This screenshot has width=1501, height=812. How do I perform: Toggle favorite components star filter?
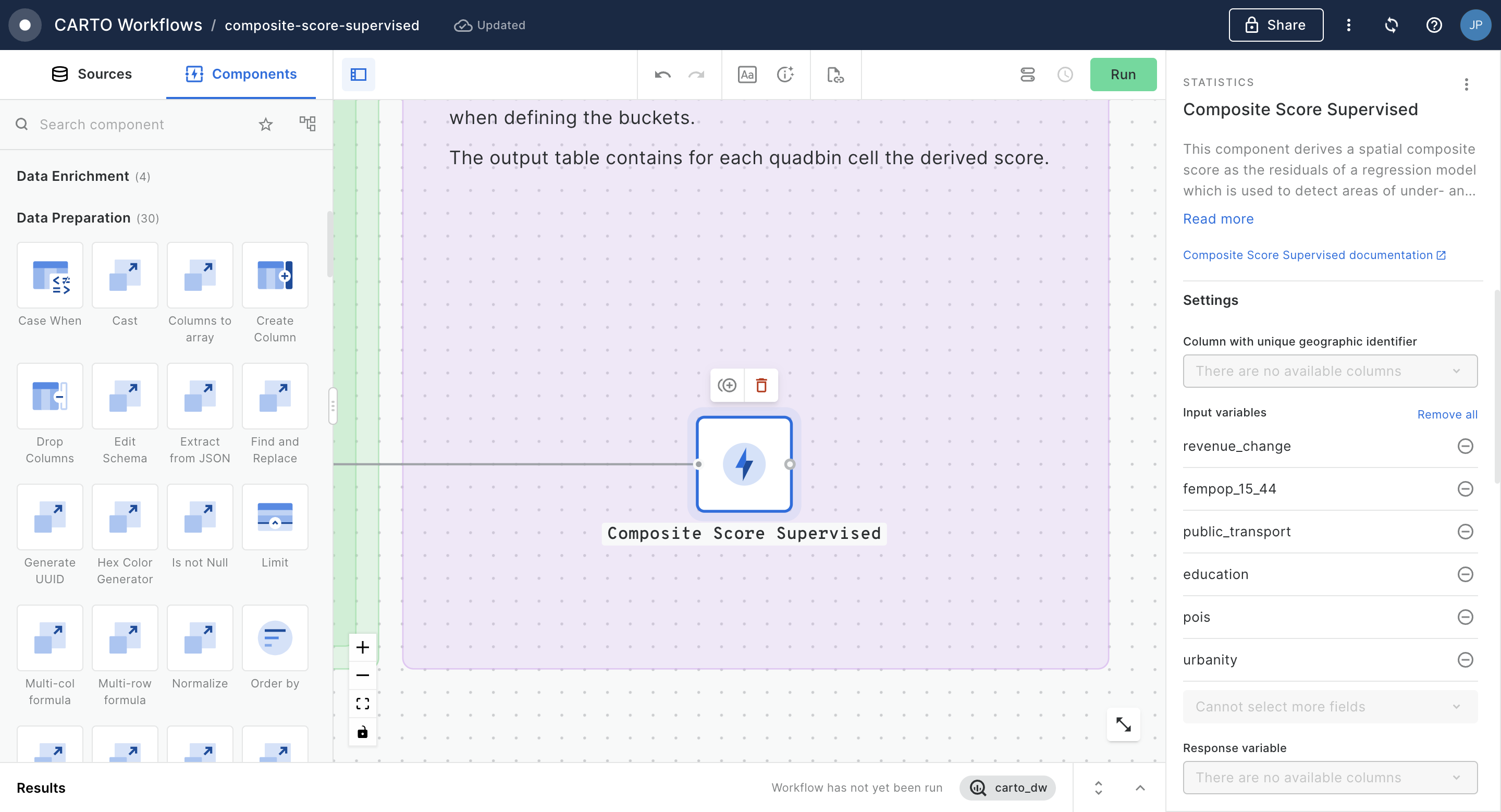coord(266,124)
